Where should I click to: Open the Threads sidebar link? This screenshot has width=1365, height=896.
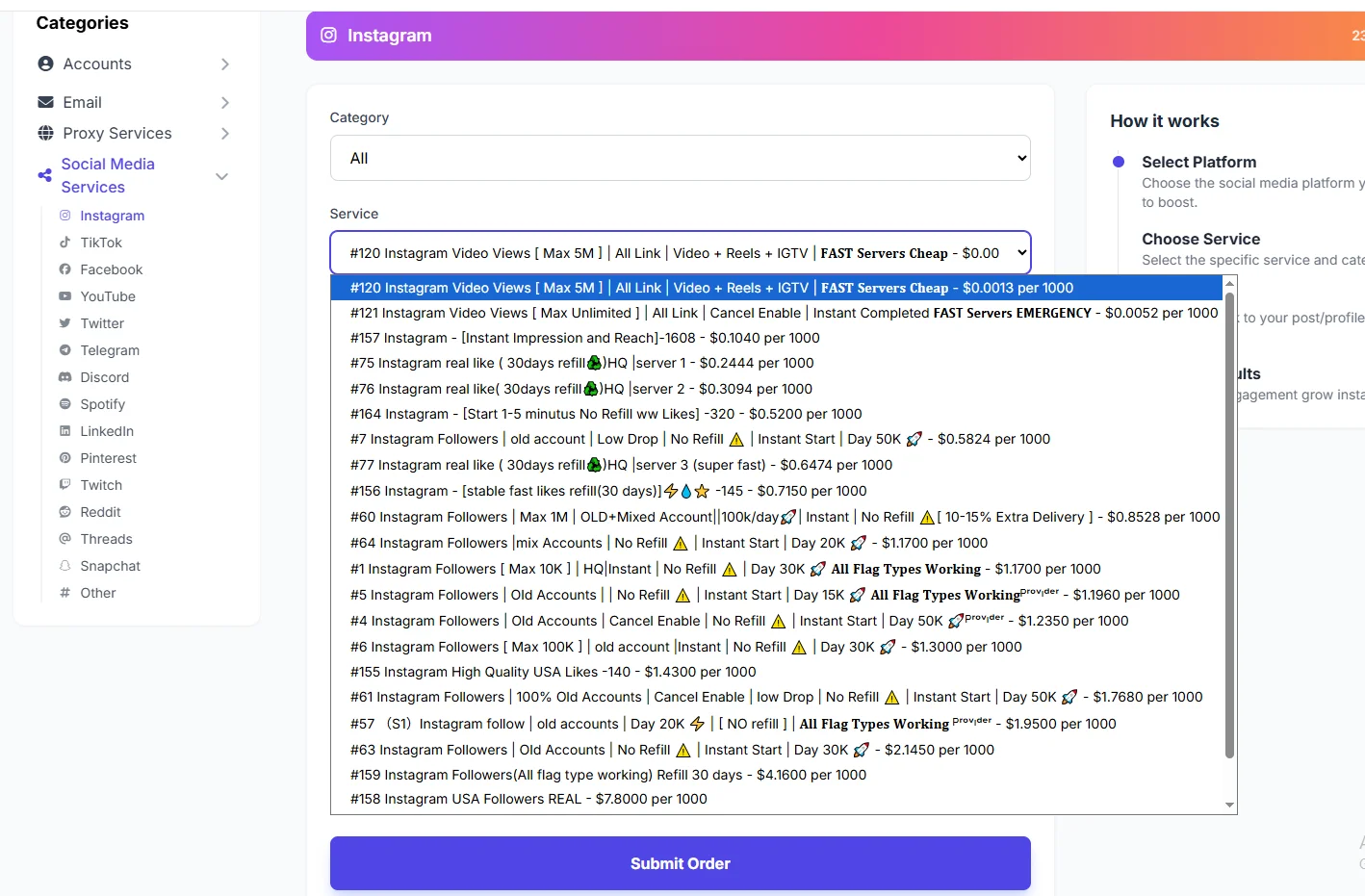(x=106, y=539)
